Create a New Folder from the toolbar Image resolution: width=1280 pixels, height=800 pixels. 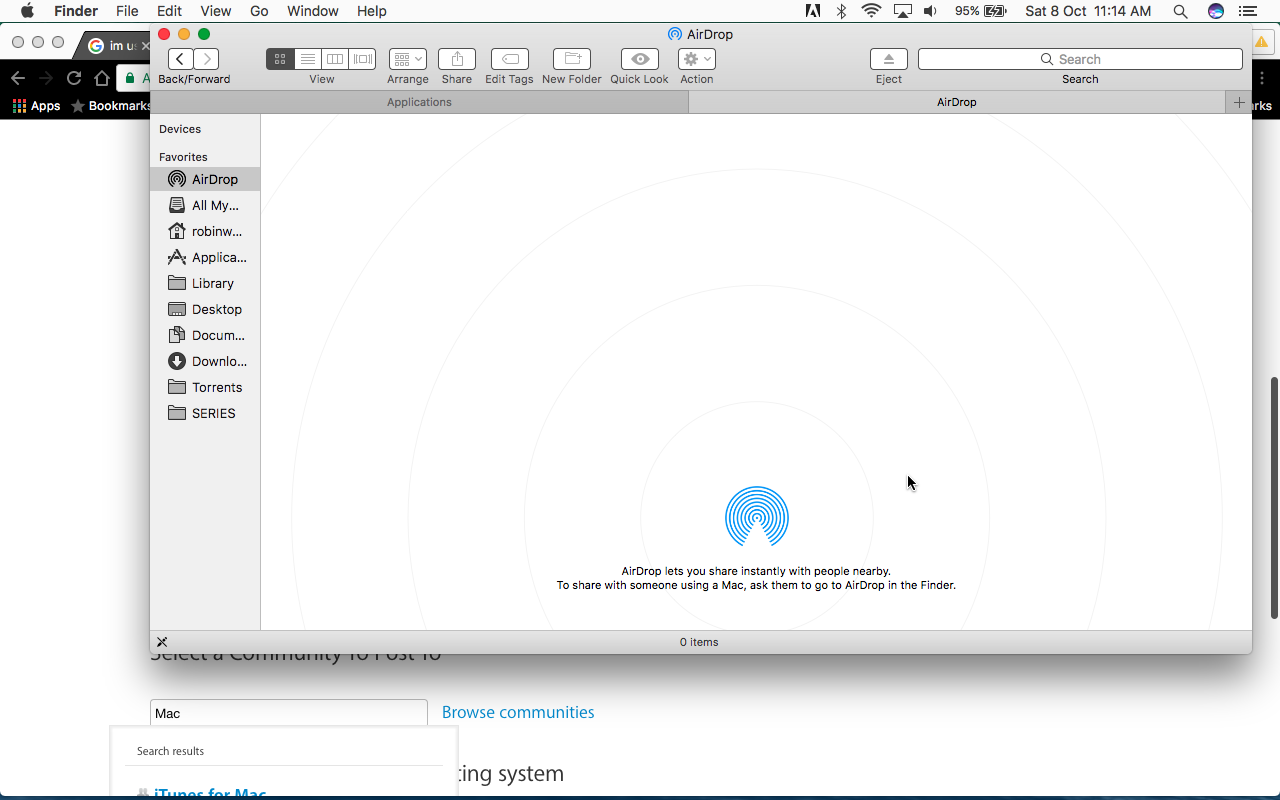pyautogui.click(x=572, y=59)
